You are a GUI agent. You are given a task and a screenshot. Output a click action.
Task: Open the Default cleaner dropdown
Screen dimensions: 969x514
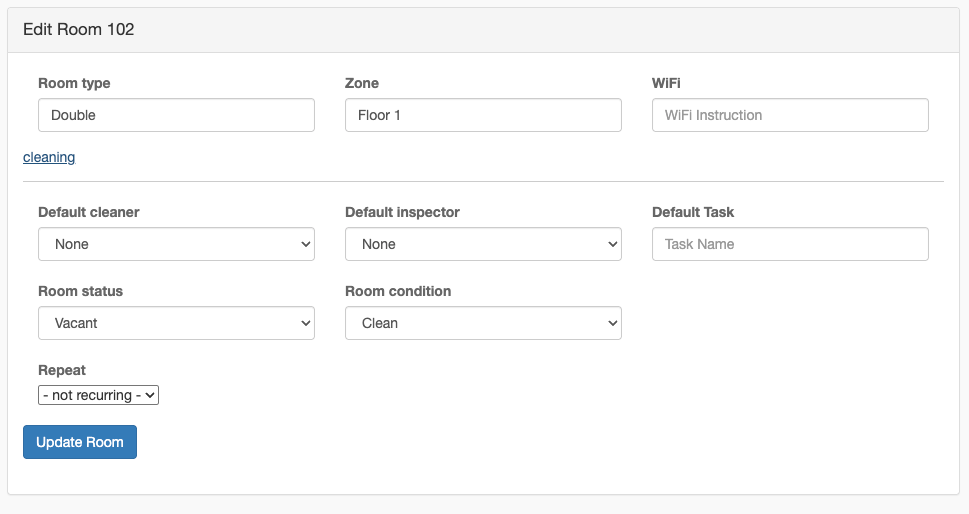point(176,244)
